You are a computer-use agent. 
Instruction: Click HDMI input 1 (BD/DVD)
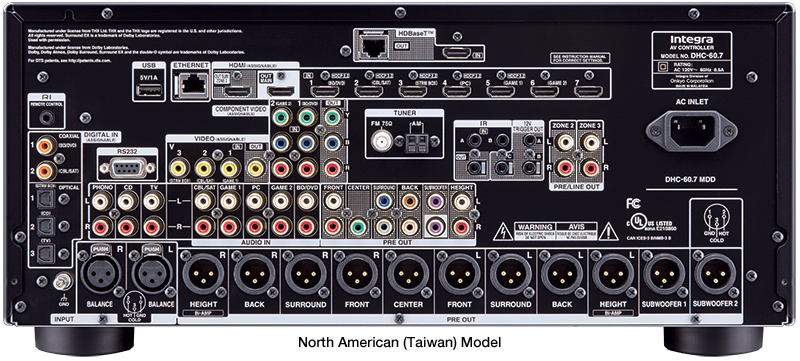[325, 92]
